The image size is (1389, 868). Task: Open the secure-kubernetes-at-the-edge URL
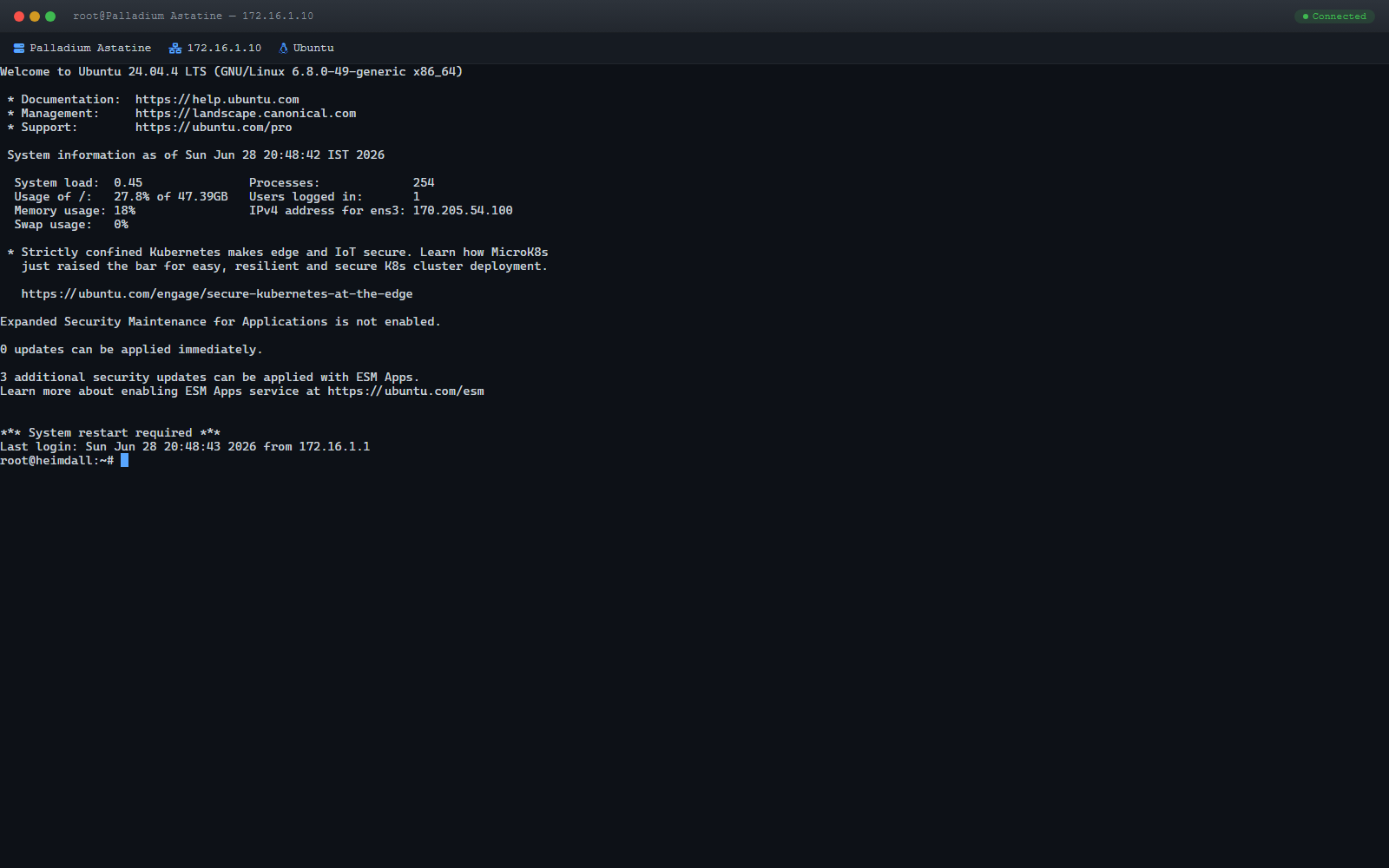tap(217, 294)
